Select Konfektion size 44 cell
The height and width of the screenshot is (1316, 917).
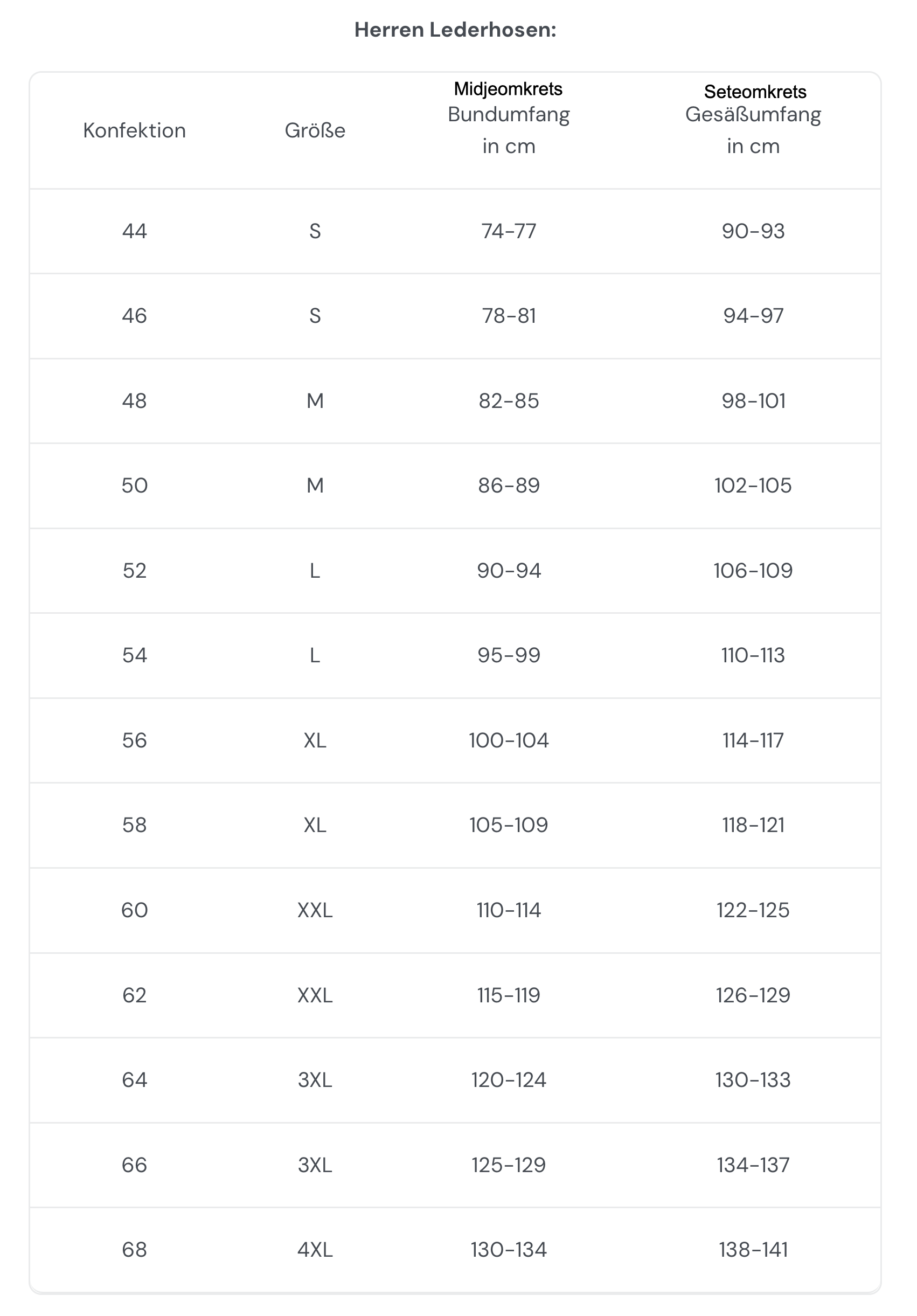click(x=134, y=231)
